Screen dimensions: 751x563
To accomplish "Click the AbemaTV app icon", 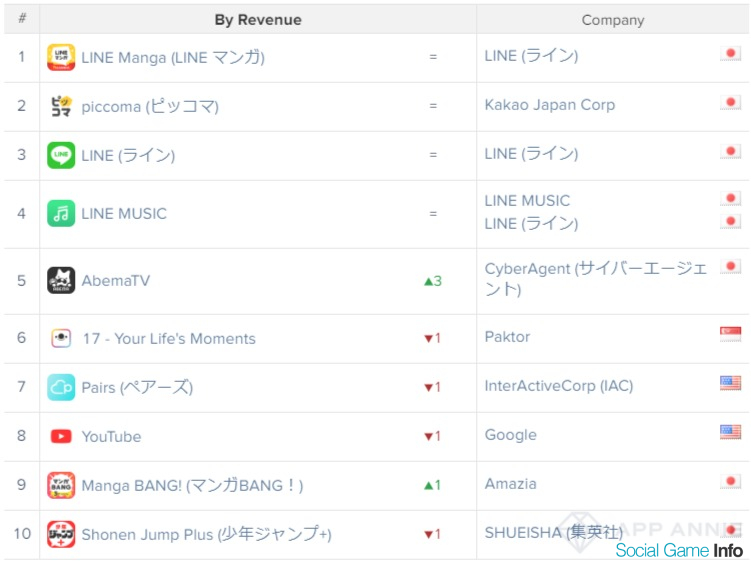I will pyautogui.click(x=61, y=281).
